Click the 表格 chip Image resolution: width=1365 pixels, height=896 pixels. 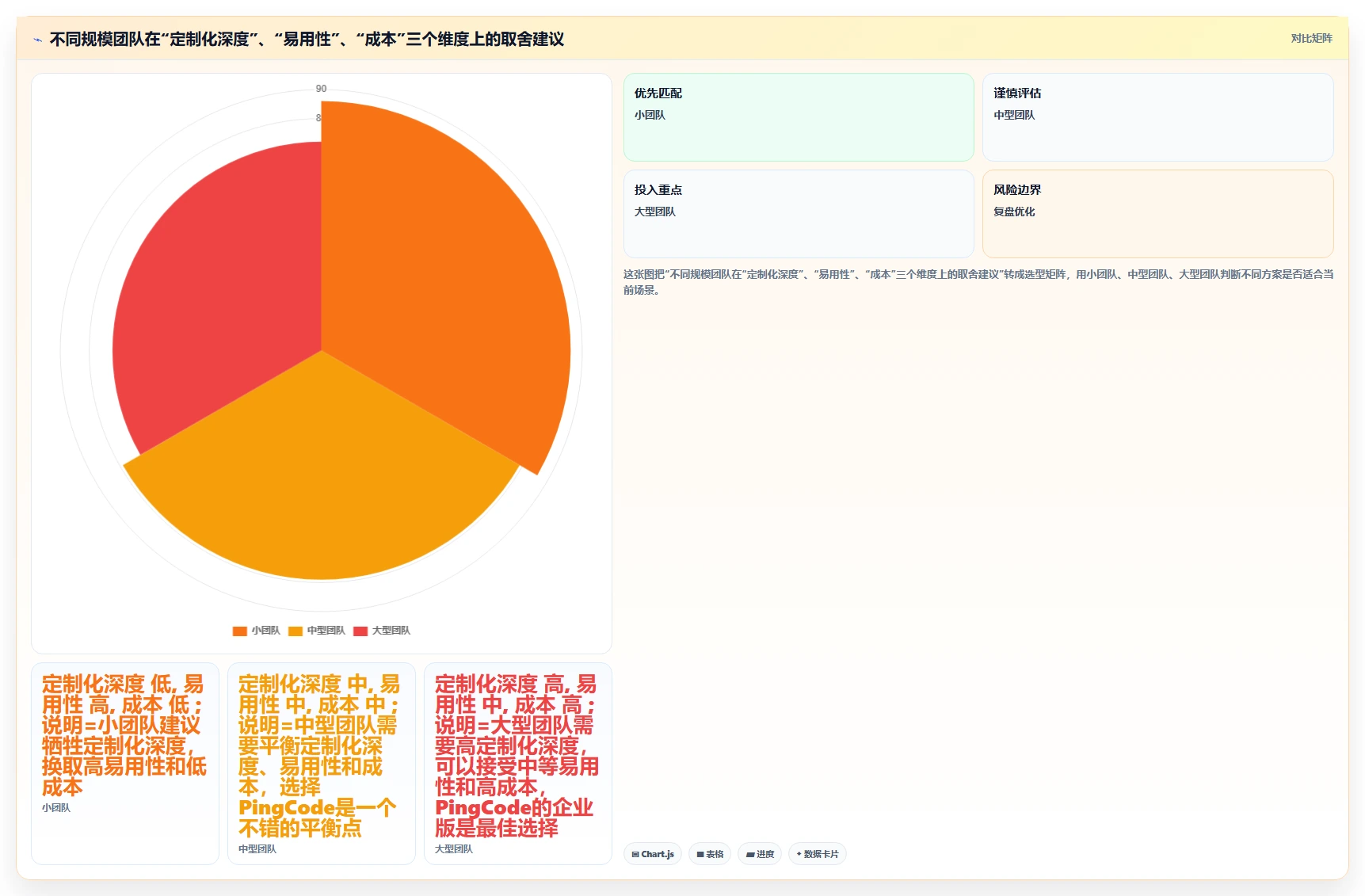[710, 854]
